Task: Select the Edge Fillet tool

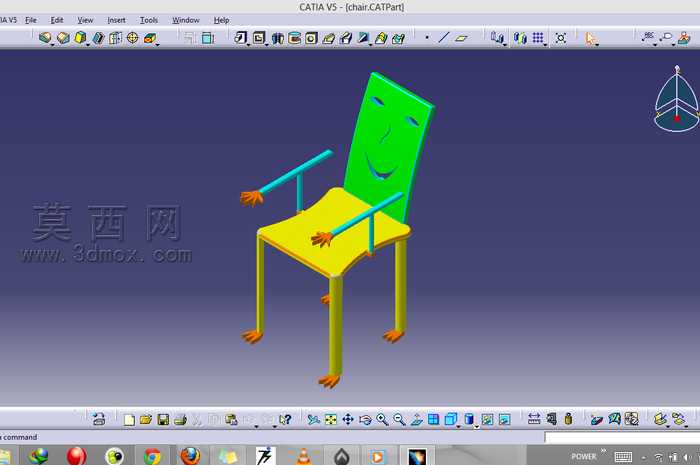Action: [x=240, y=37]
